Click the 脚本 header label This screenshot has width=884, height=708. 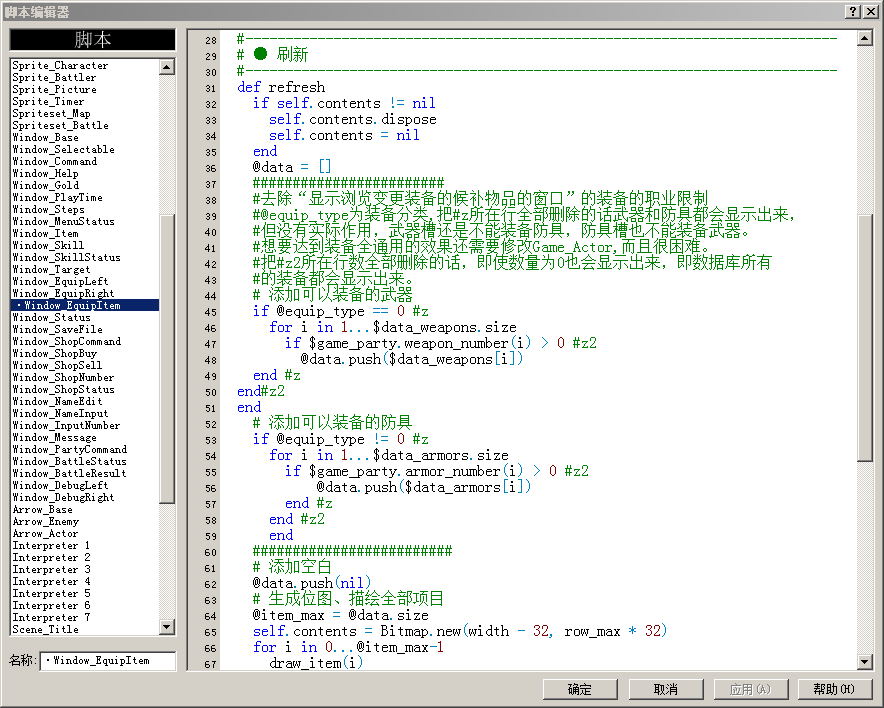coord(92,40)
